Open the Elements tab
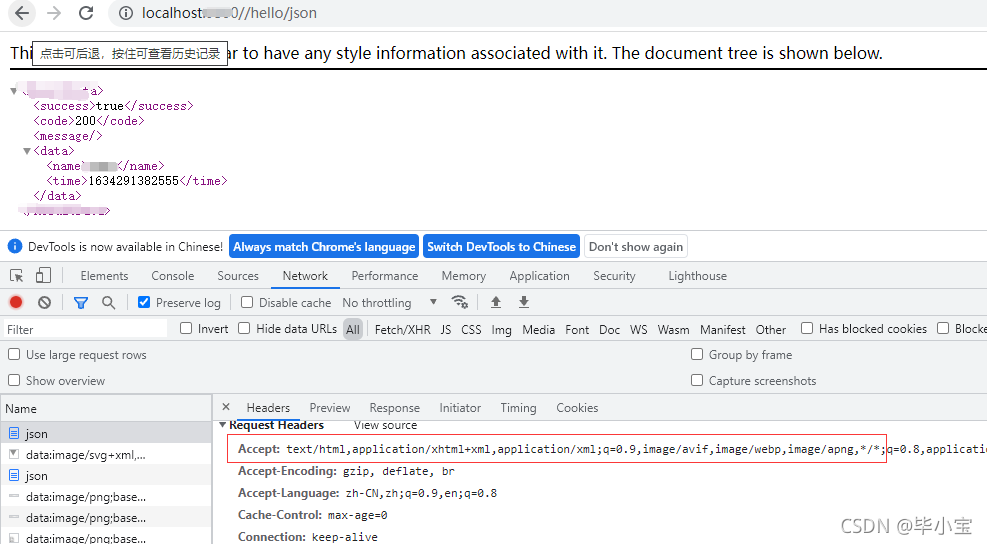This screenshot has height=544, width=987. tap(104, 276)
